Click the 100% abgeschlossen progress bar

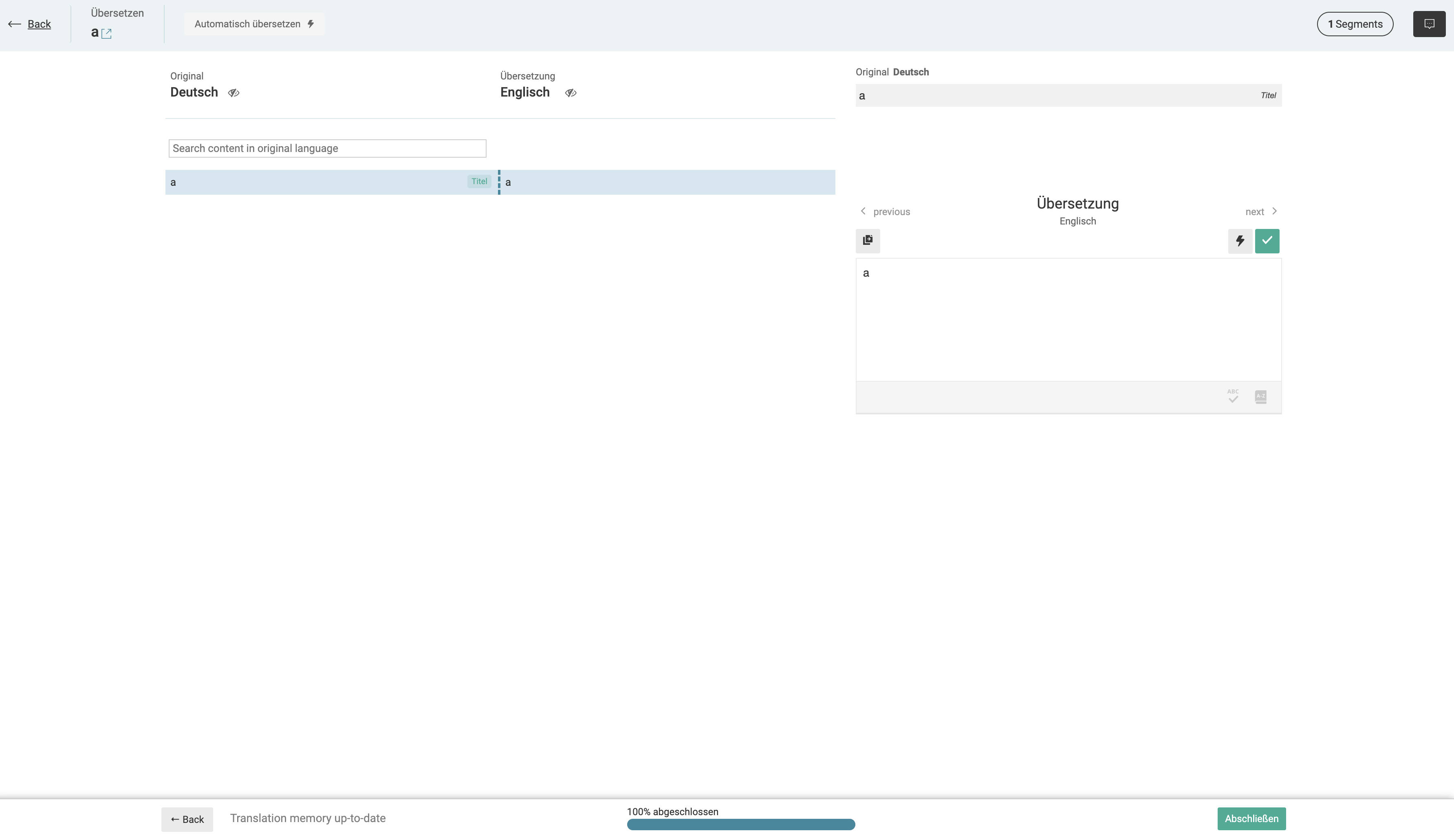pyautogui.click(x=740, y=824)
